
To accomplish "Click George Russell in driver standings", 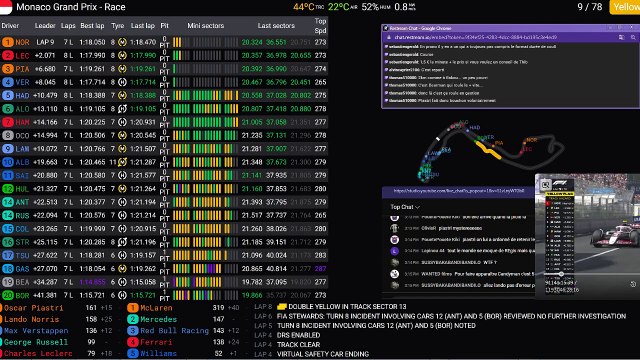I will click(x=36, y=342).
